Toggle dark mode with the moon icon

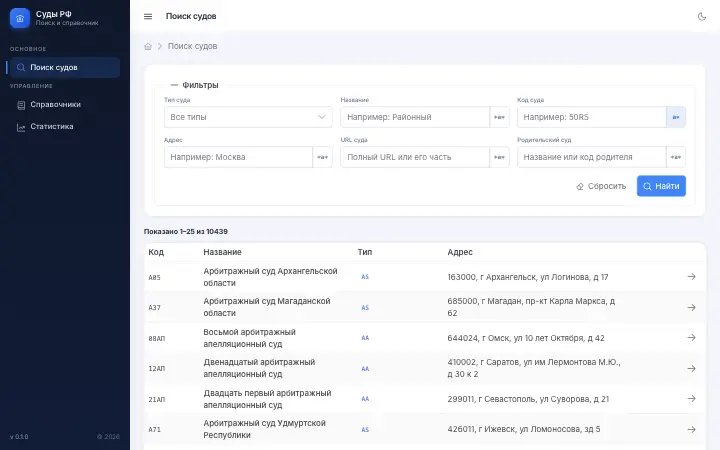point(702,17)
